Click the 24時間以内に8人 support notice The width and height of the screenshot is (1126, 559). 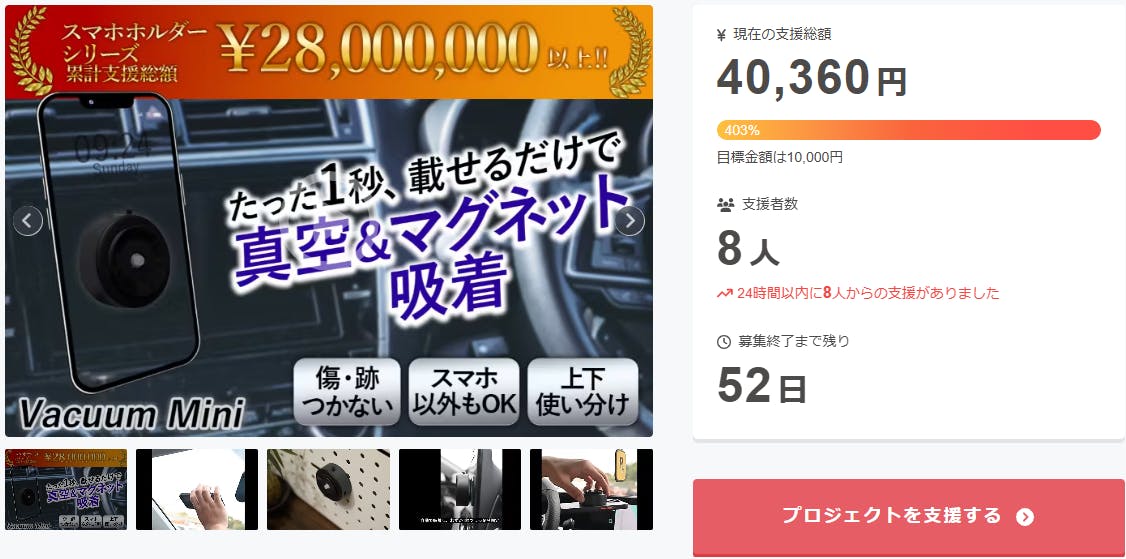(858, 293)
